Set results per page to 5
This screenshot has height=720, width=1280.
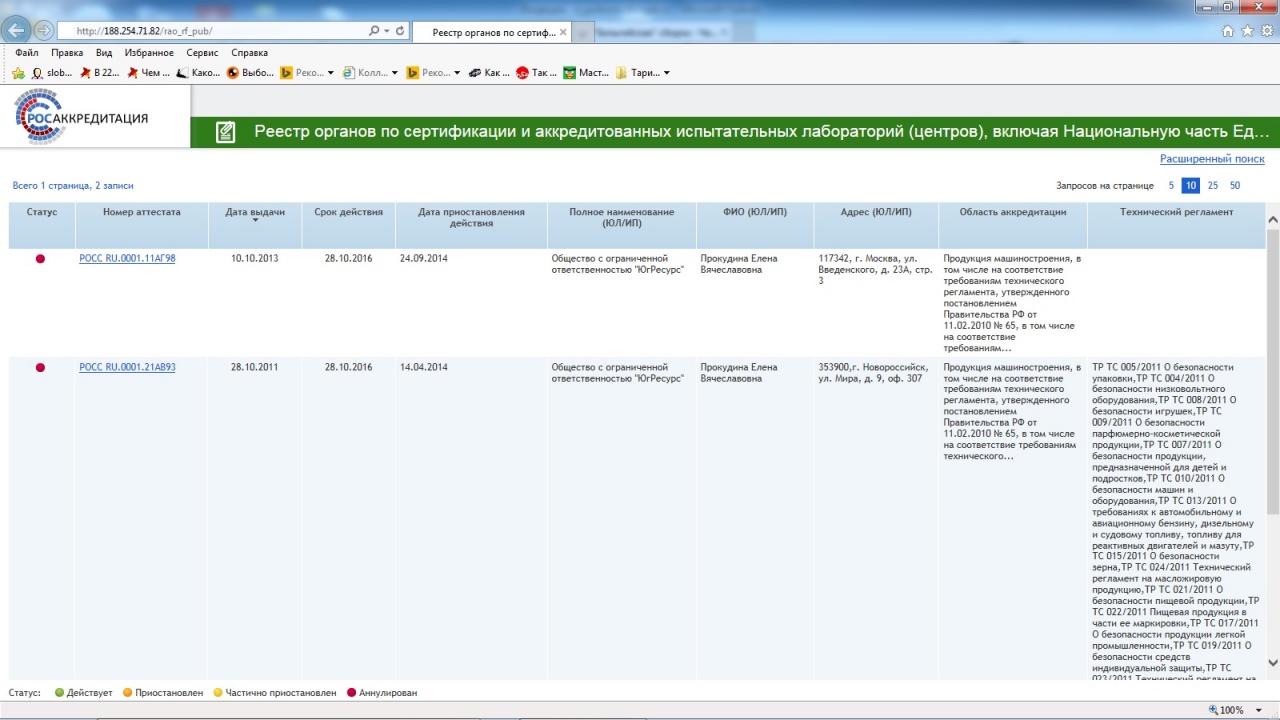(x=1171, y=186)
